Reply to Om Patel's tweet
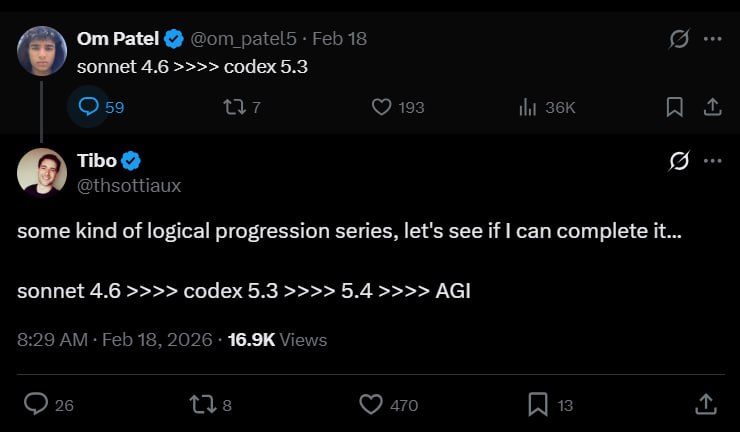The width and height of the screenshot is (740, 432). [x=88, y=107]
